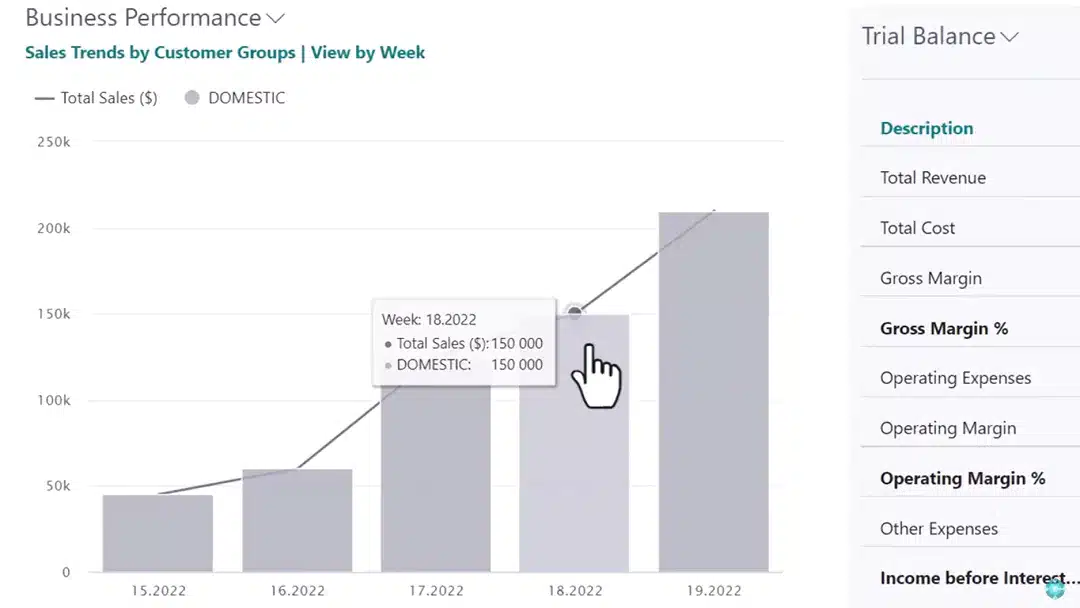The height and width of the screenshot is (608, 1080).
Task: Open the Trial Balance dropdown chevron
Action: (1009, 37)
